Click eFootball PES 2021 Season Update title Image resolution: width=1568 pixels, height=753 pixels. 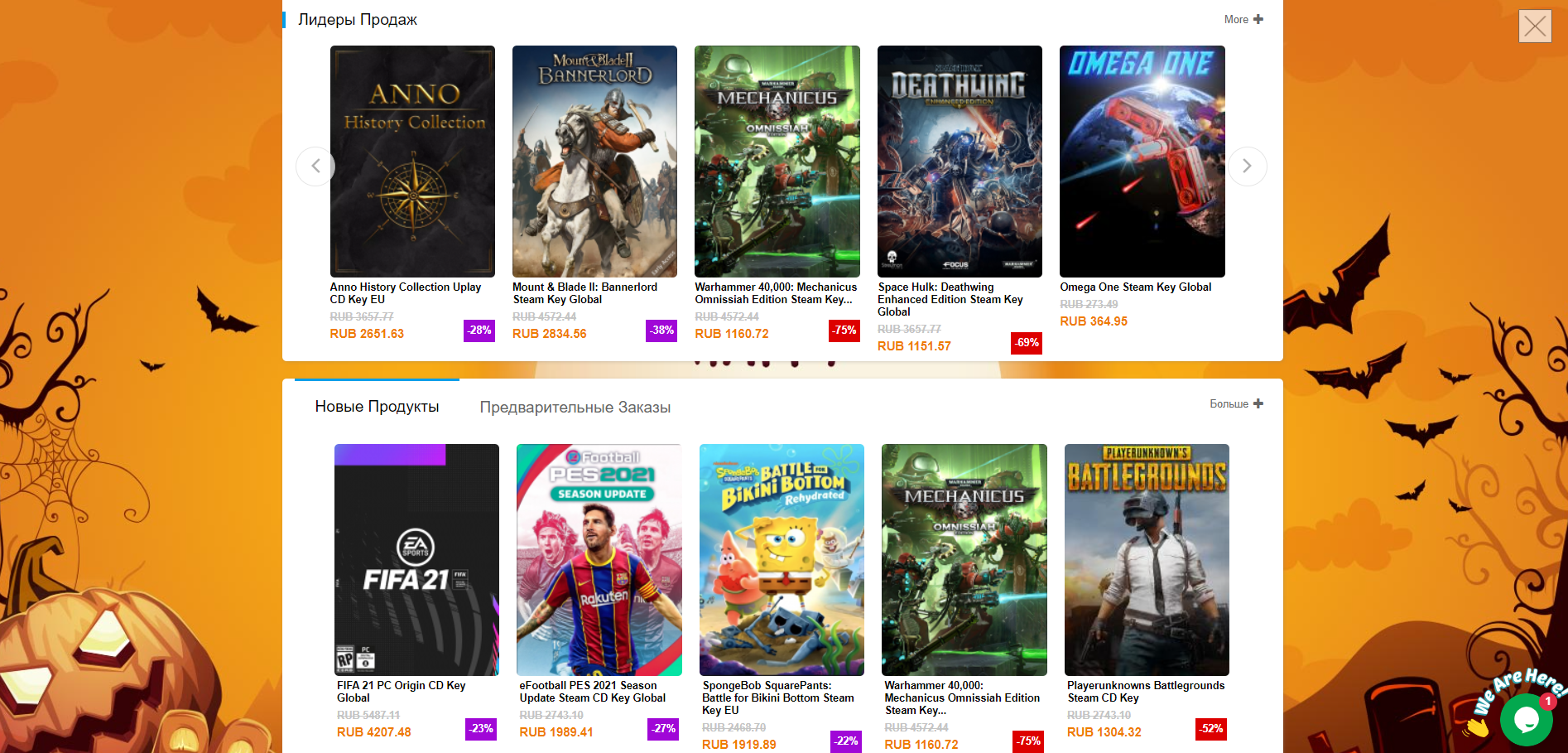click(593, 692)
